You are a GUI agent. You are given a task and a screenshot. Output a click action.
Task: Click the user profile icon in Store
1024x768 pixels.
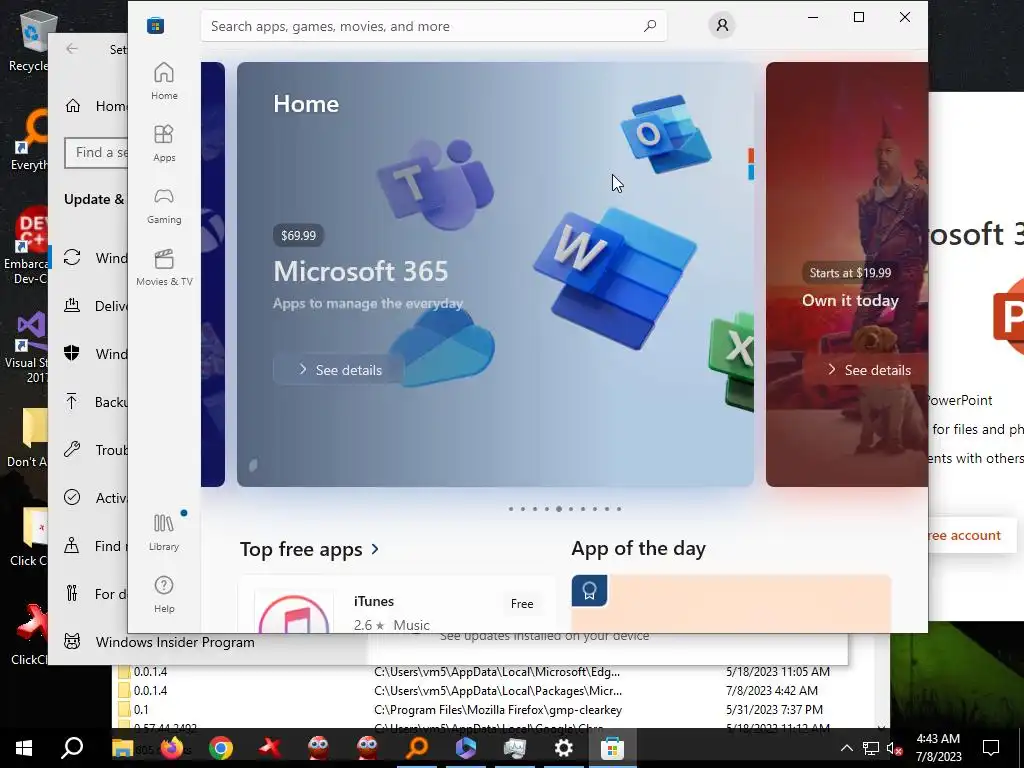point(722,25)
